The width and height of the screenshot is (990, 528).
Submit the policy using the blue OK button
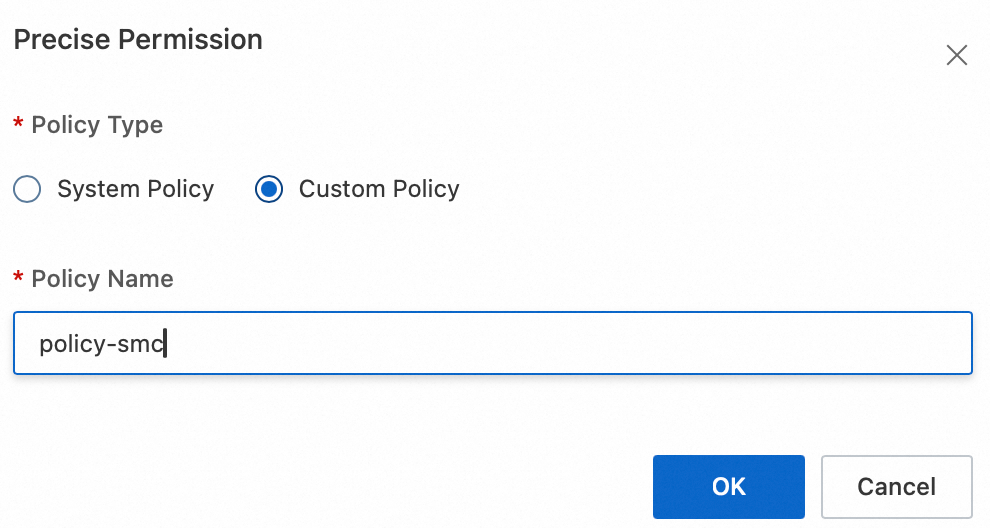click(x=728, y=487)
